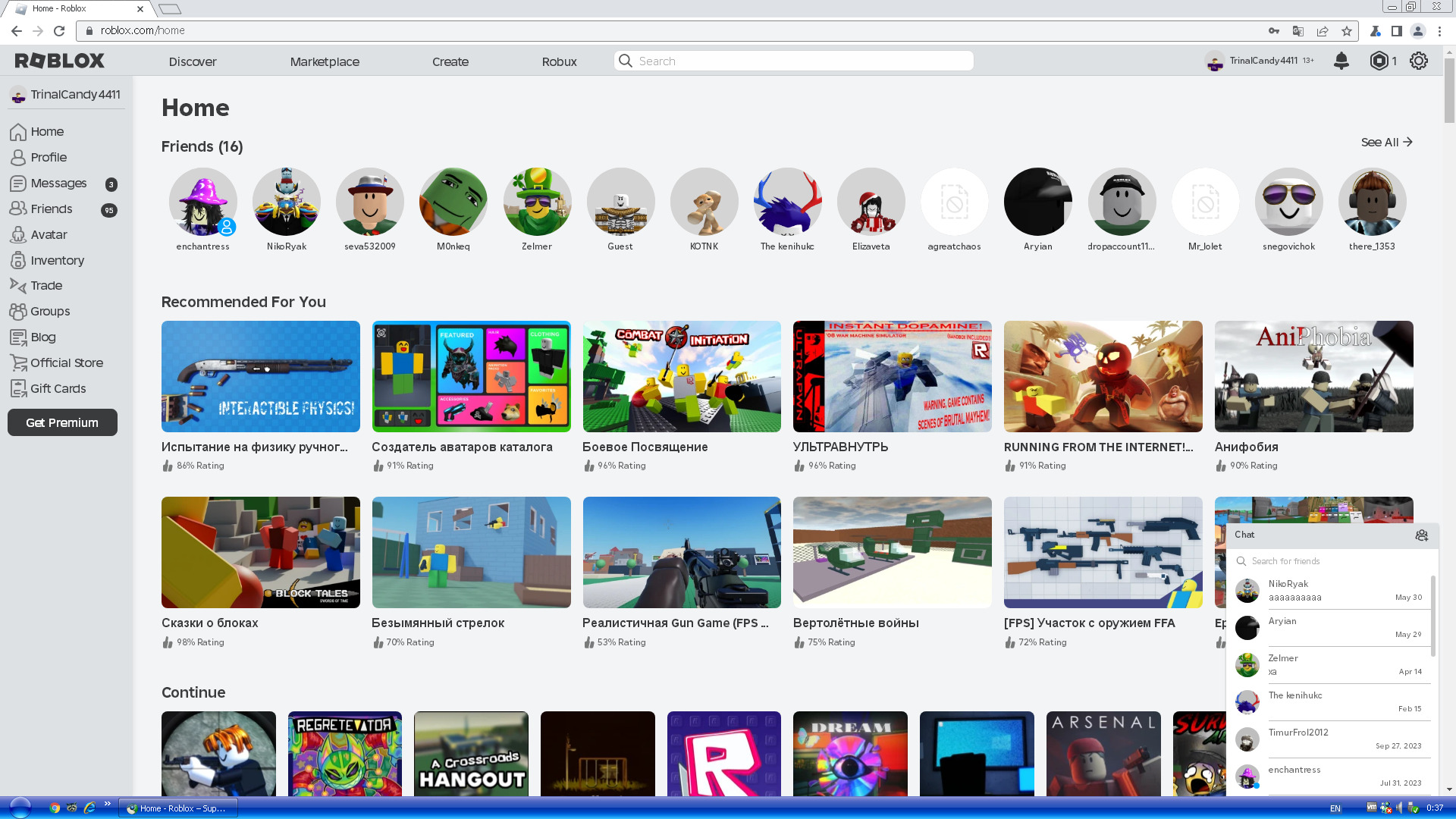Click the Avatar sidebar icon
The image size is (1456, 819).
pos(18,235)
